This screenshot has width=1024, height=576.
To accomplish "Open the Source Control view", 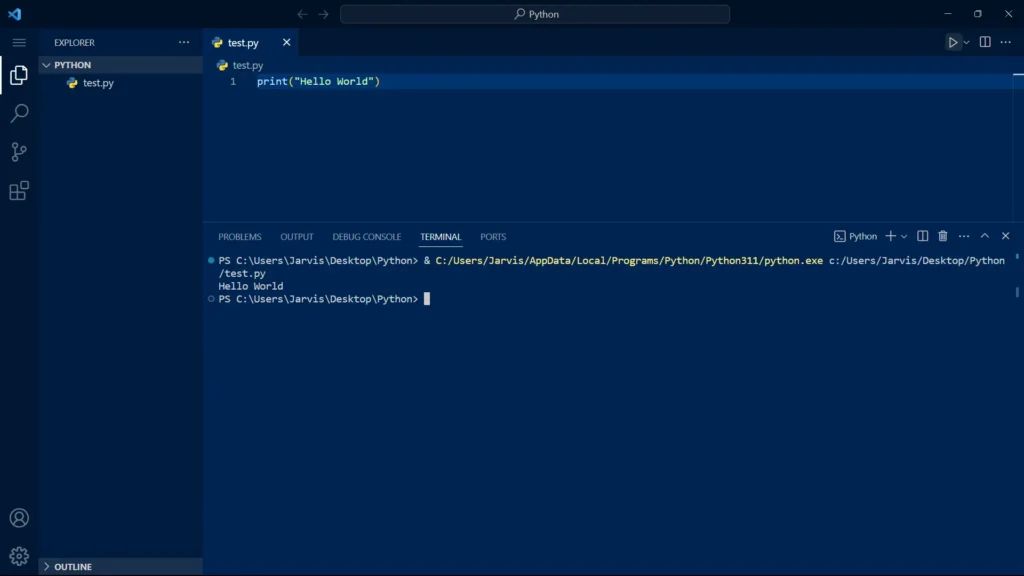I will (x=19, y=152).
